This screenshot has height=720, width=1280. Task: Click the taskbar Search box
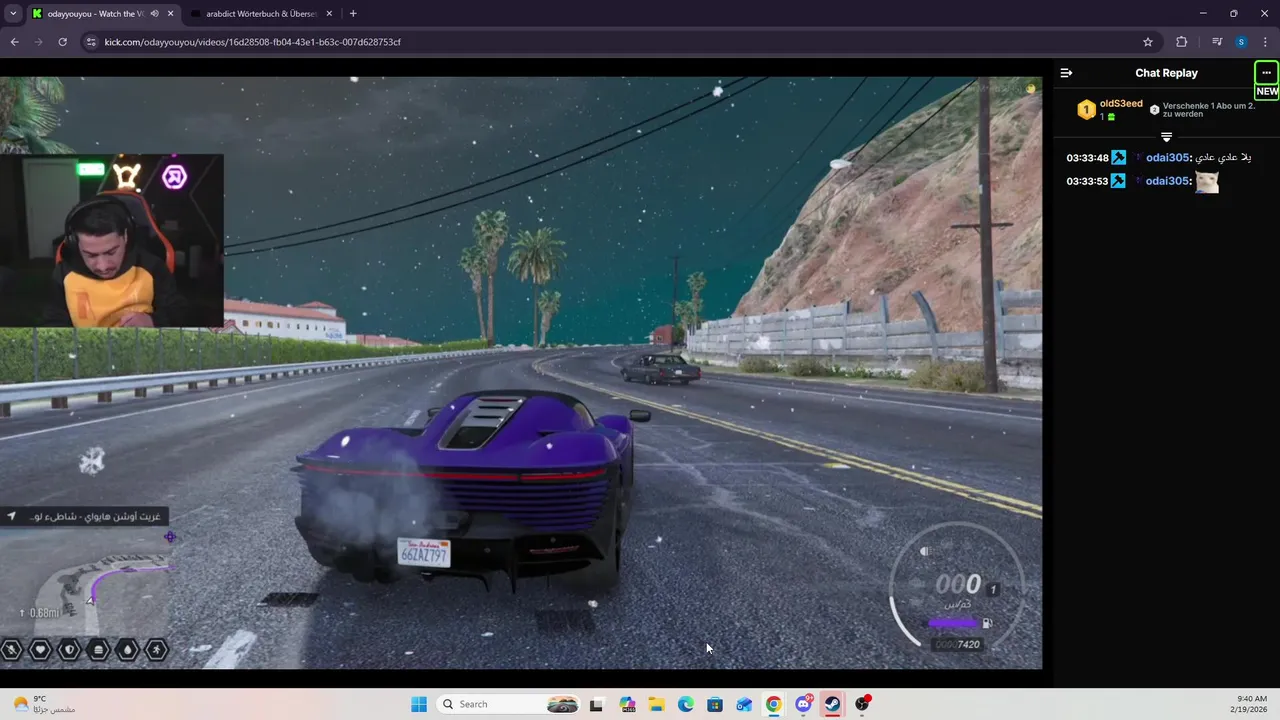click(x=510, y=704)
